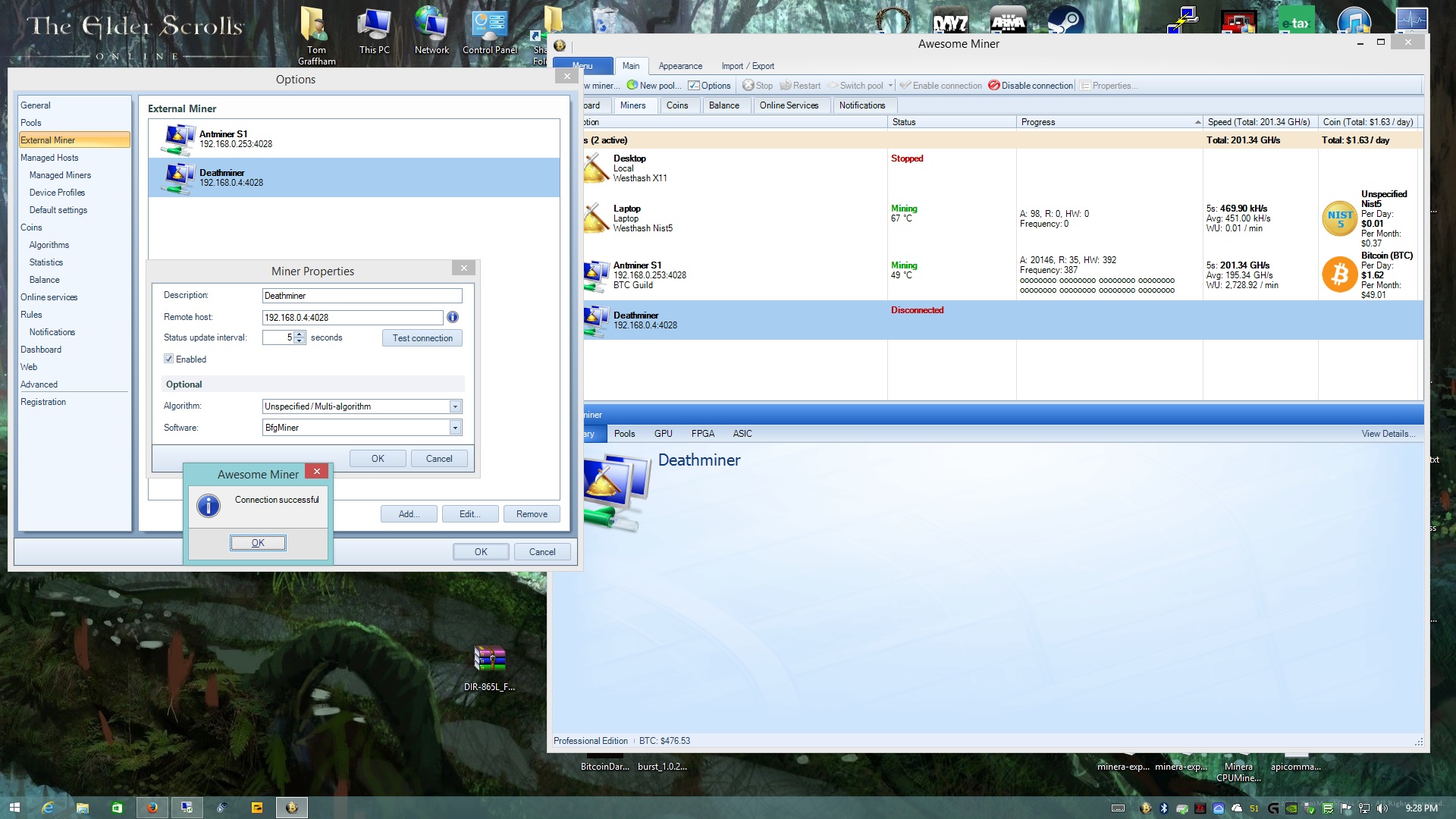Image resolution: width=1456 pixels, height=819 pixels.
Task: Toggle Enabled checkbox in Miner Properties
Action: [x=168, y=359]
